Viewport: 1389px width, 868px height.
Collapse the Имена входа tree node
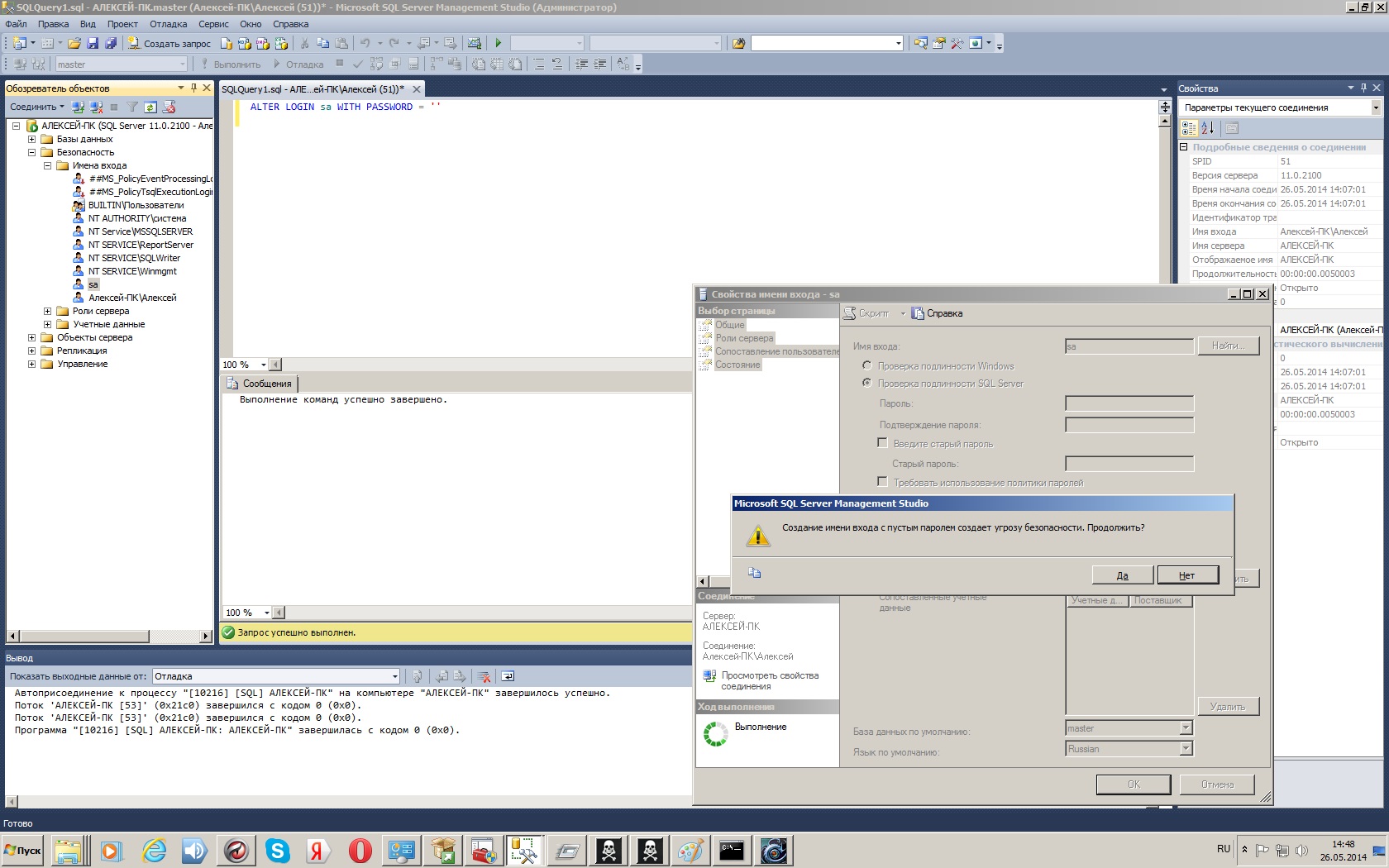47,165
